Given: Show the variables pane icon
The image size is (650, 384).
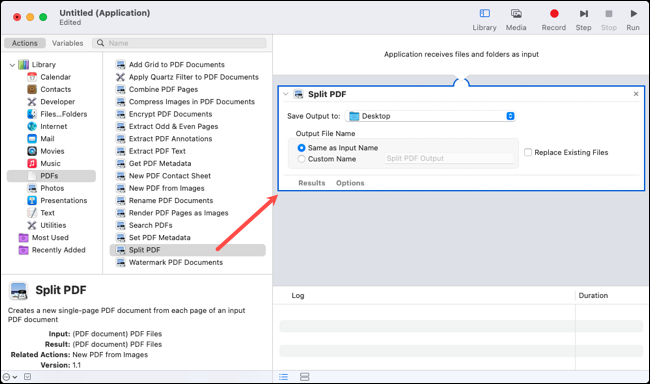Looking at the screenshot, I should (305, 377).
